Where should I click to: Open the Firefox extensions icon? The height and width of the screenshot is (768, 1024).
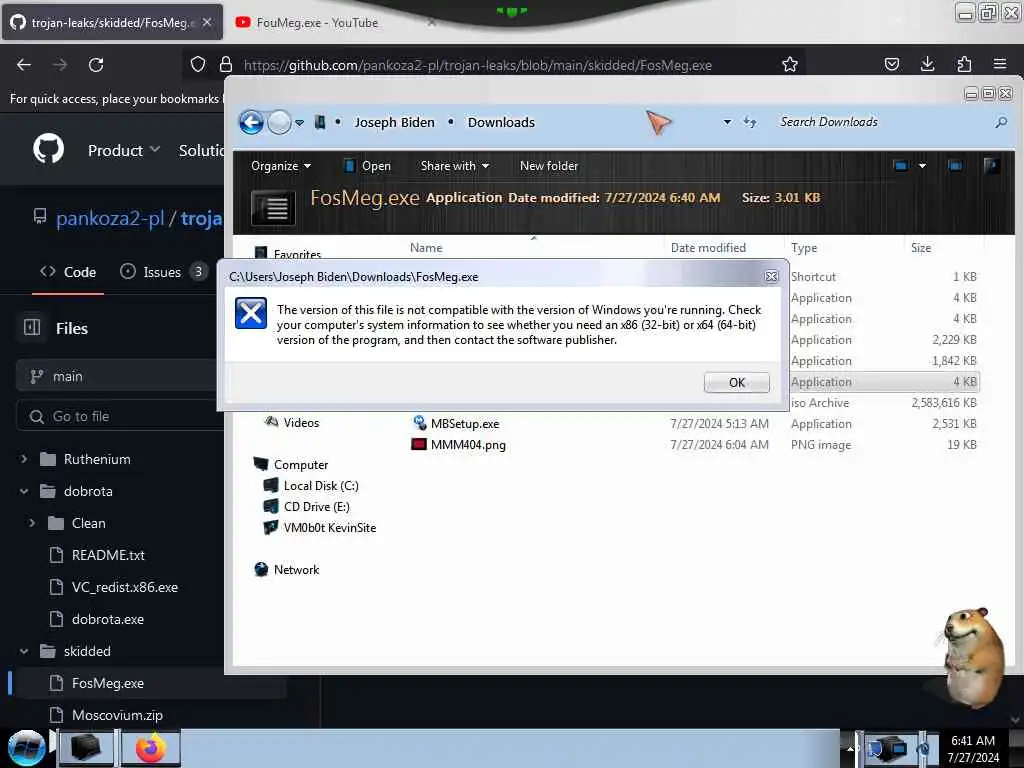coord(964,64)
